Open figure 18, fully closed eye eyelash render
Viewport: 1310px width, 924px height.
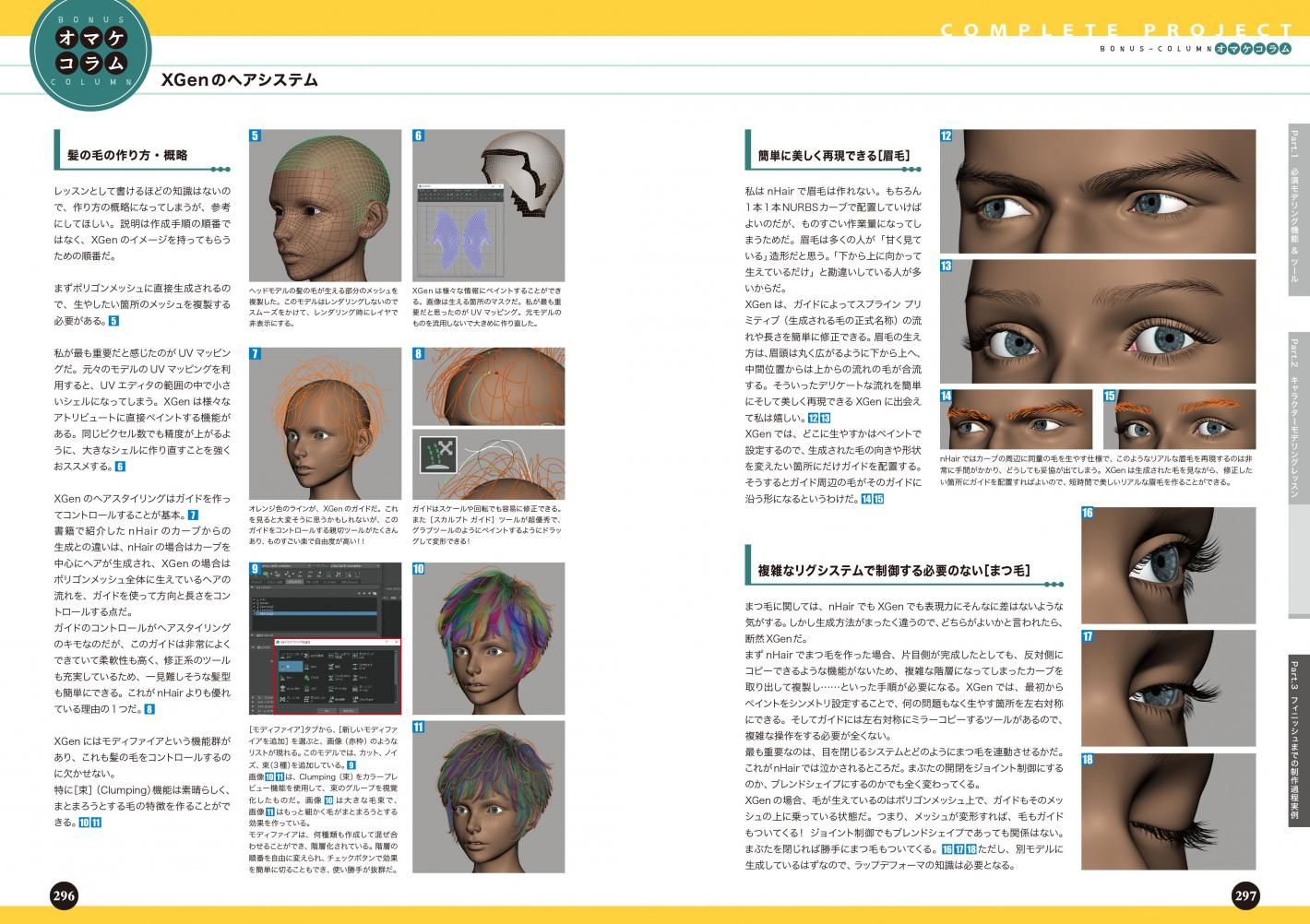[1169, 811]
